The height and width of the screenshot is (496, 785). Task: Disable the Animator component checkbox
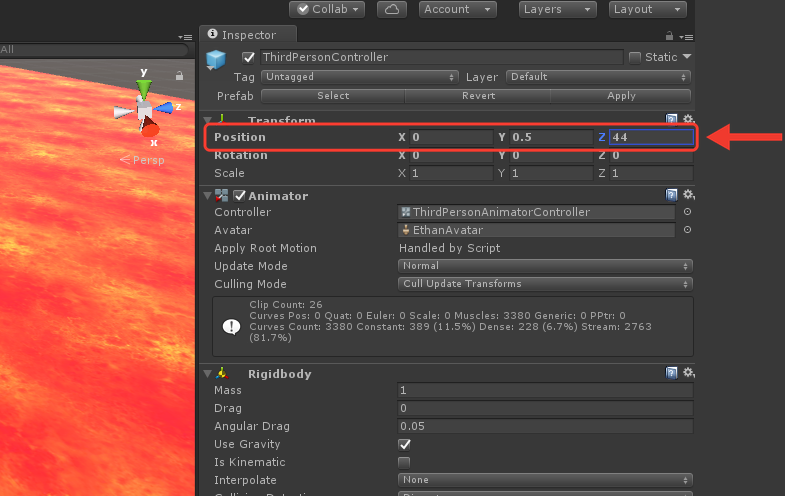[x=239, y=196]
